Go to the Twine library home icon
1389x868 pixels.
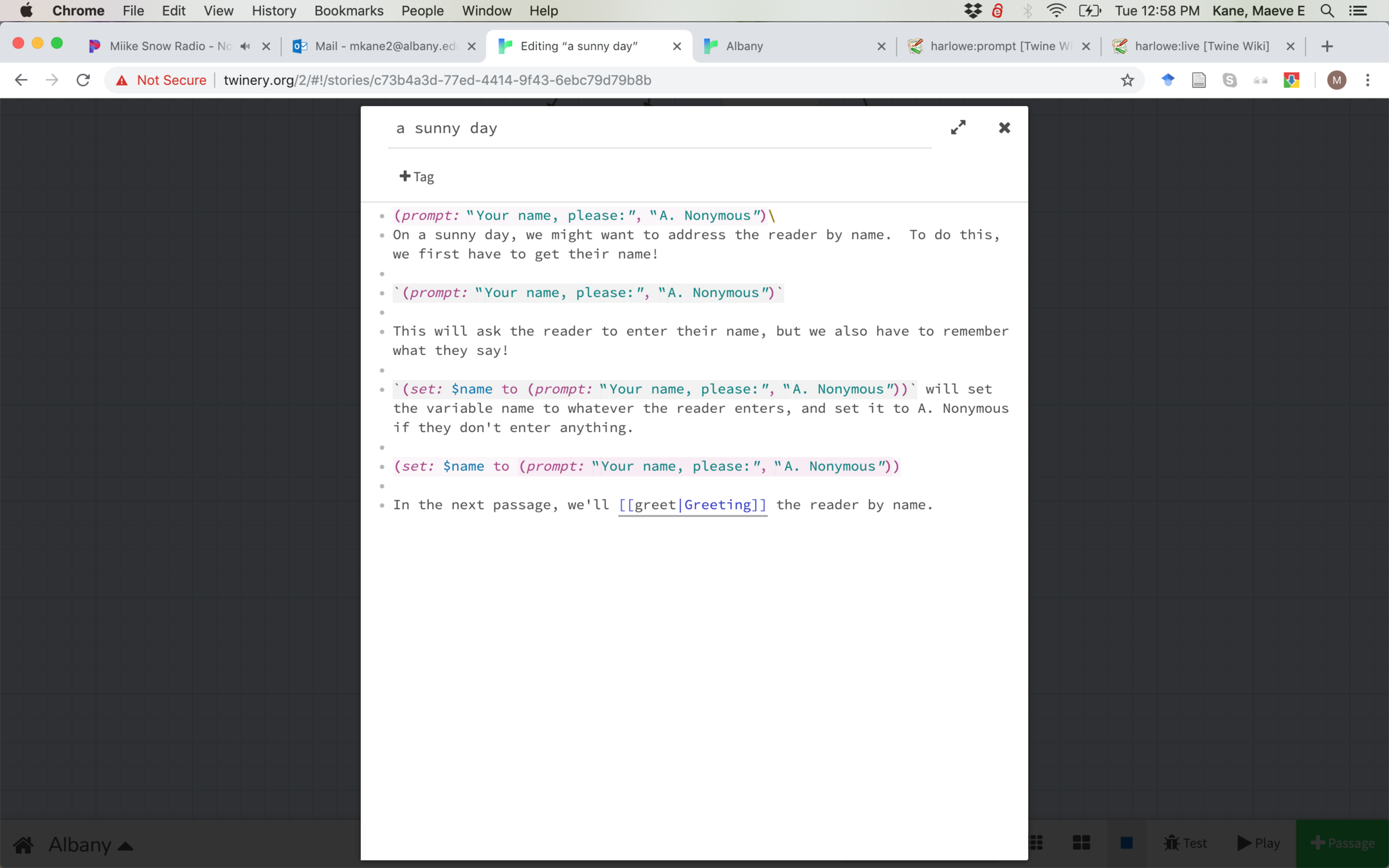(24, 844)
